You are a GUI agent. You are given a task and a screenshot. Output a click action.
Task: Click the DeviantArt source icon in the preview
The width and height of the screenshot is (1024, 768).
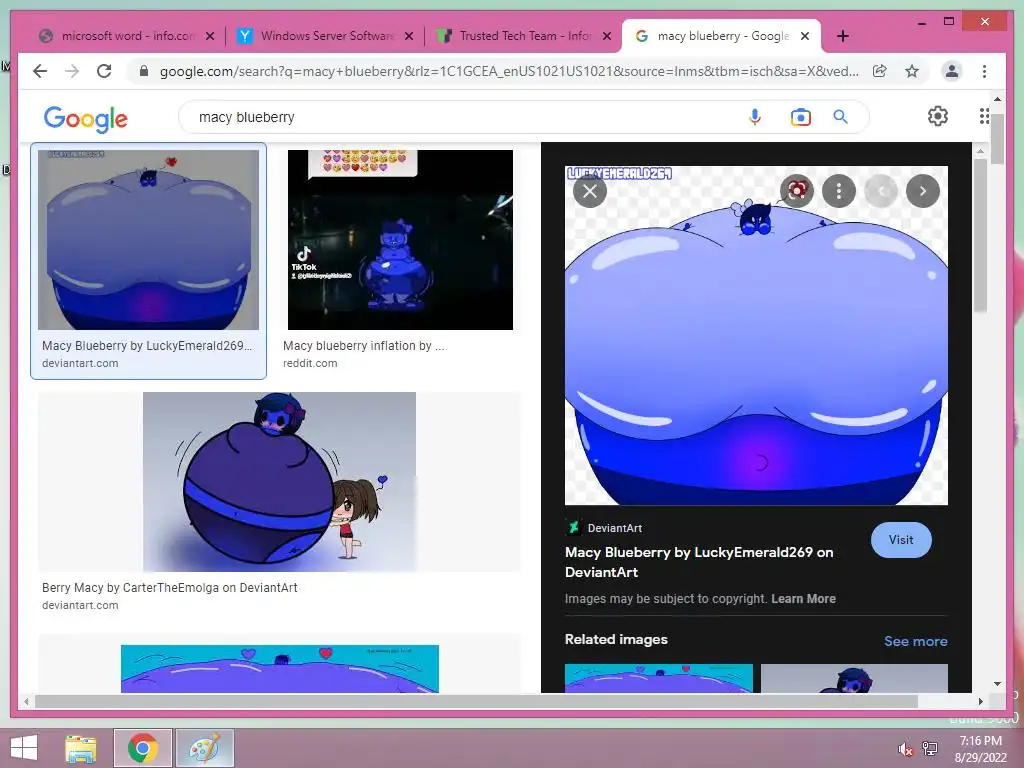573,527
